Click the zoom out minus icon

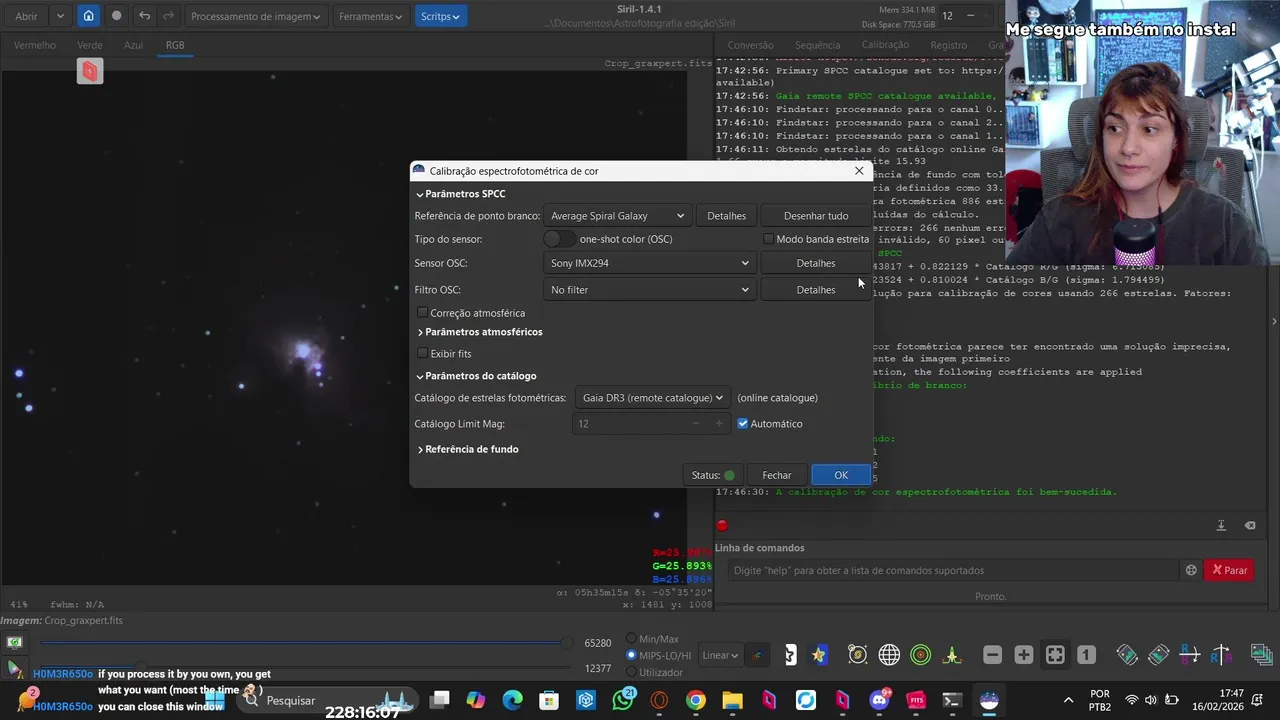coord(992,655)
